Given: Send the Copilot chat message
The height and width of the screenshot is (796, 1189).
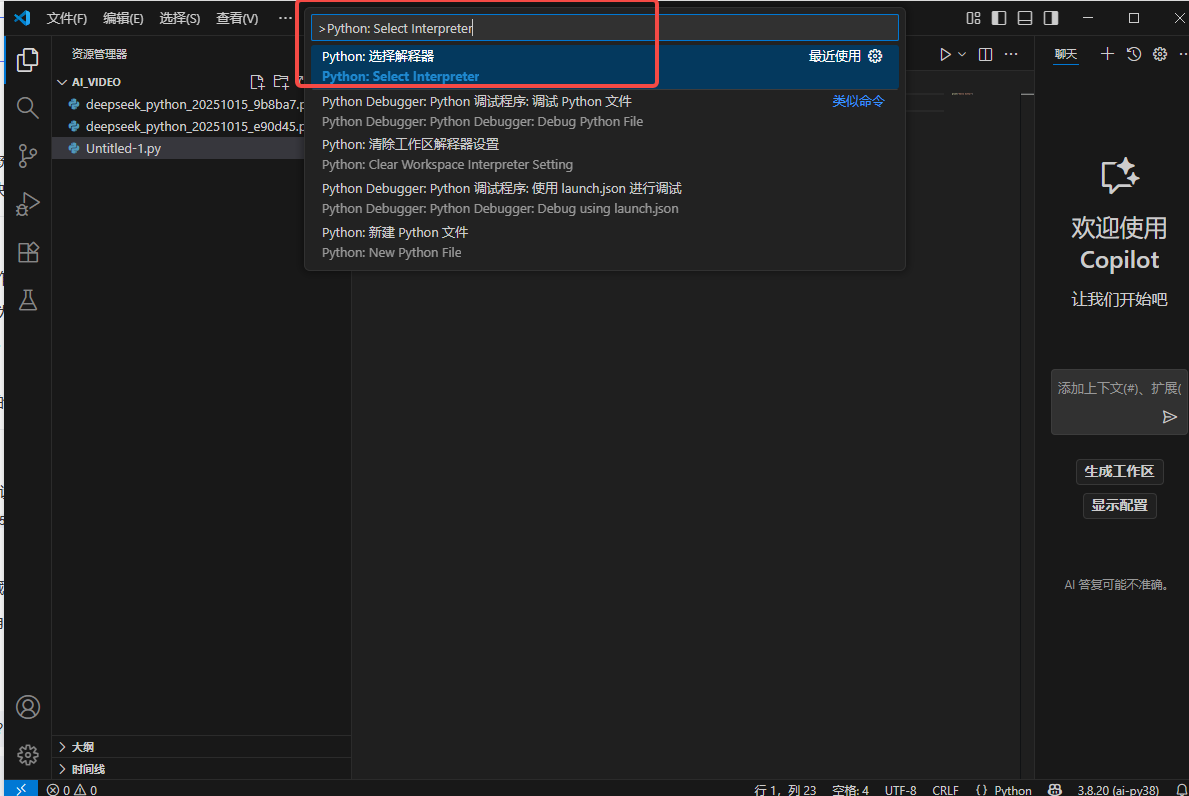Looking at the screenshot, I should (x=1170, y=417).
